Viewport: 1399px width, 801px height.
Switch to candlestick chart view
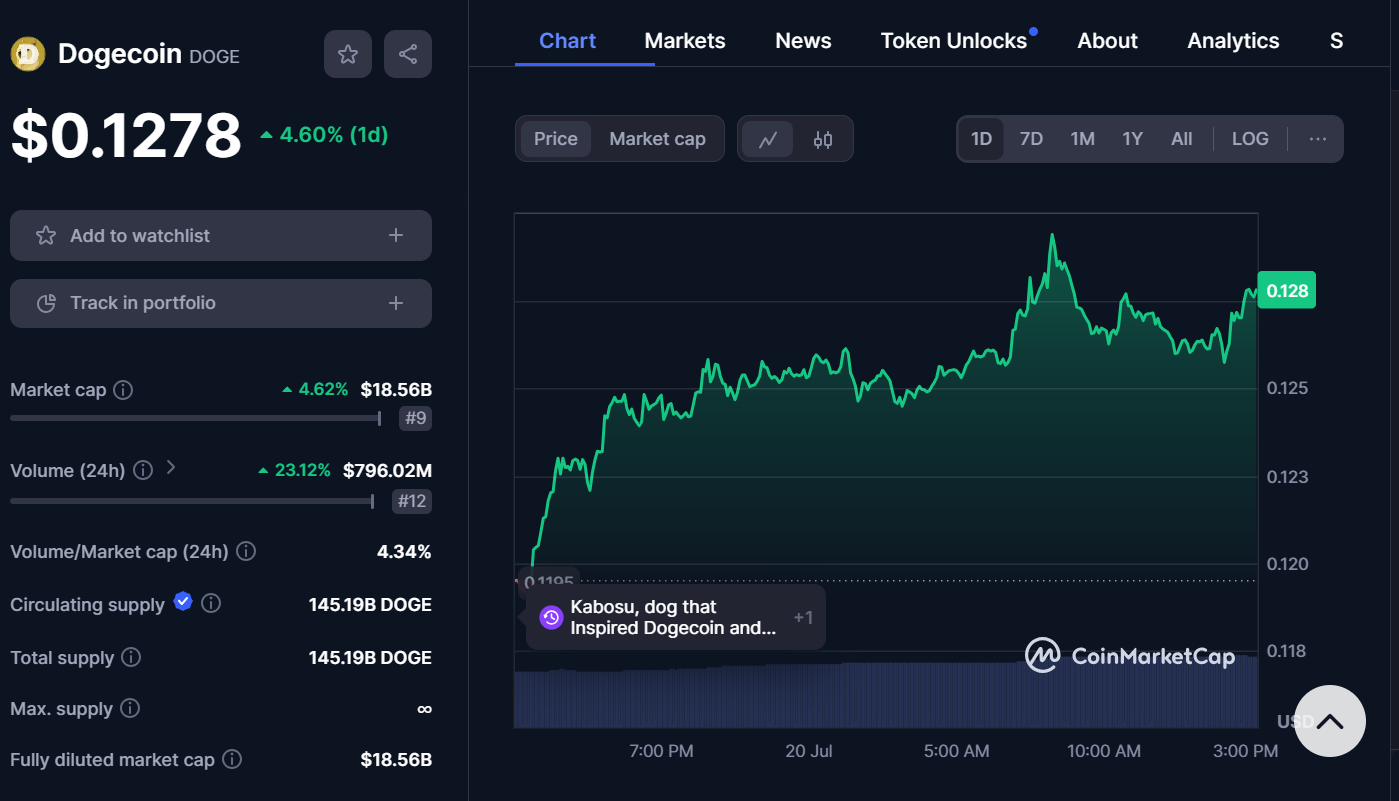(x=823, y=139)
